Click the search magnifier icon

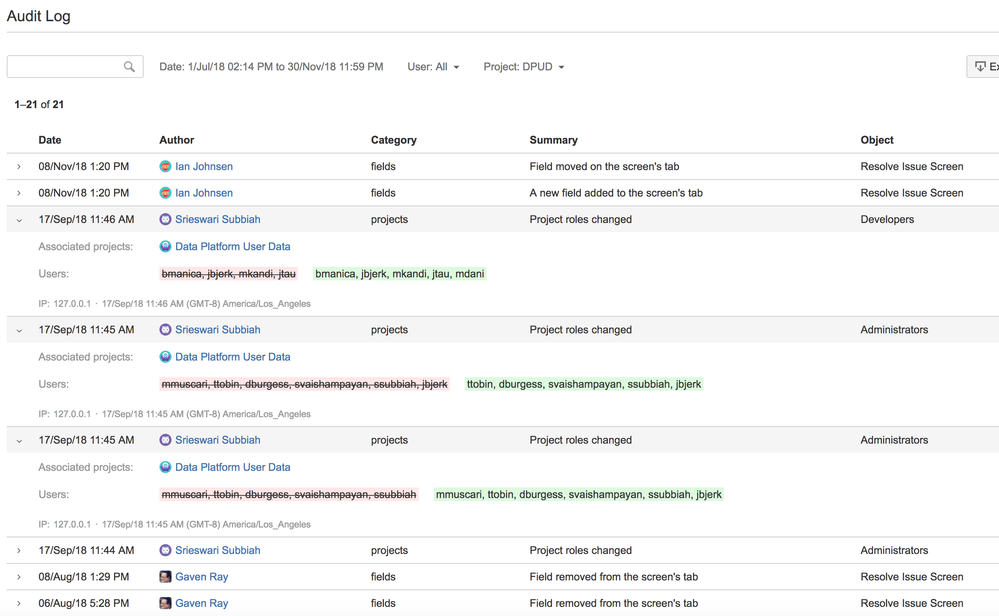129,66
